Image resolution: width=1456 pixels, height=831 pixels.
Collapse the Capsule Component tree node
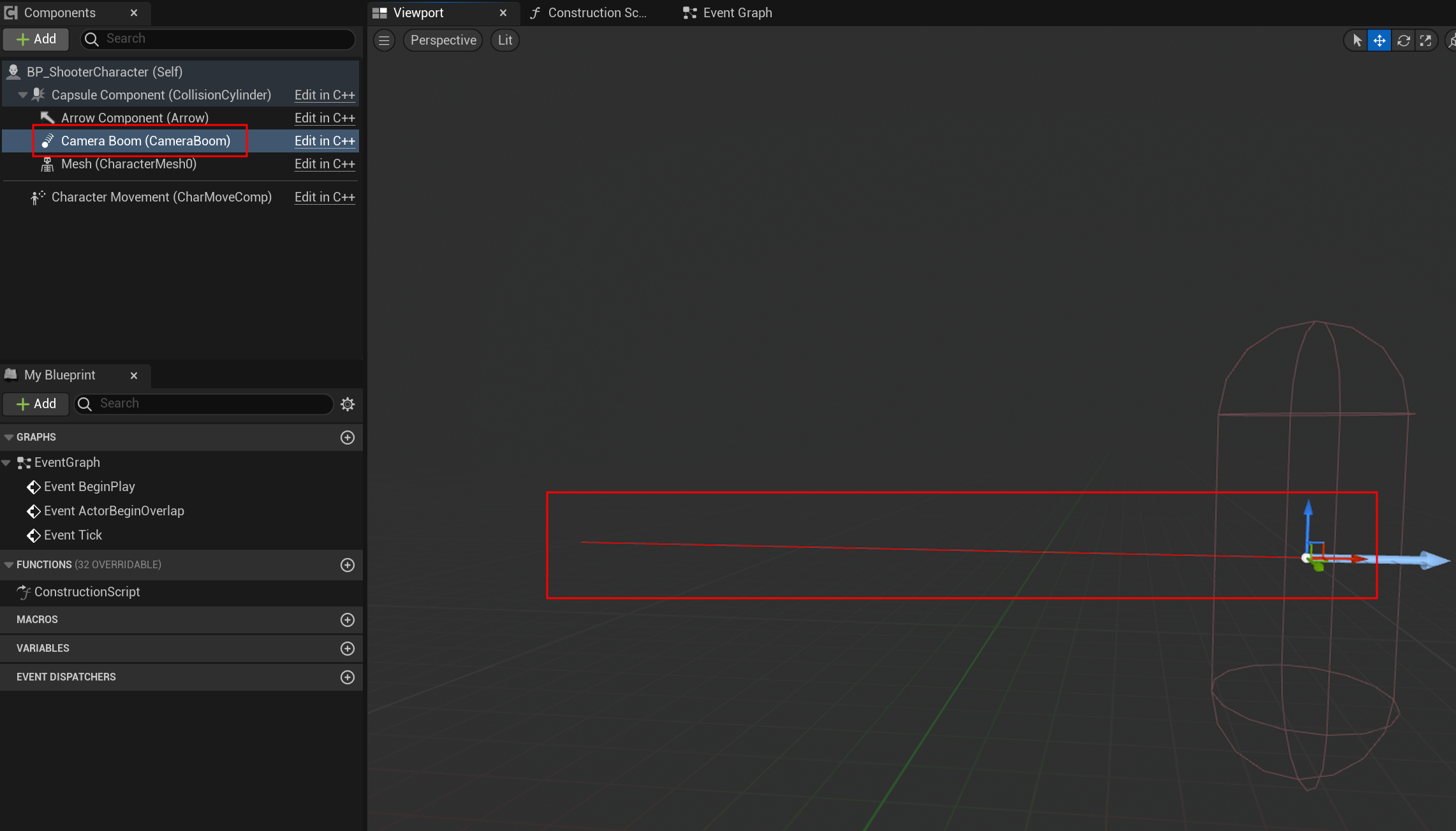tap(22, 95)
